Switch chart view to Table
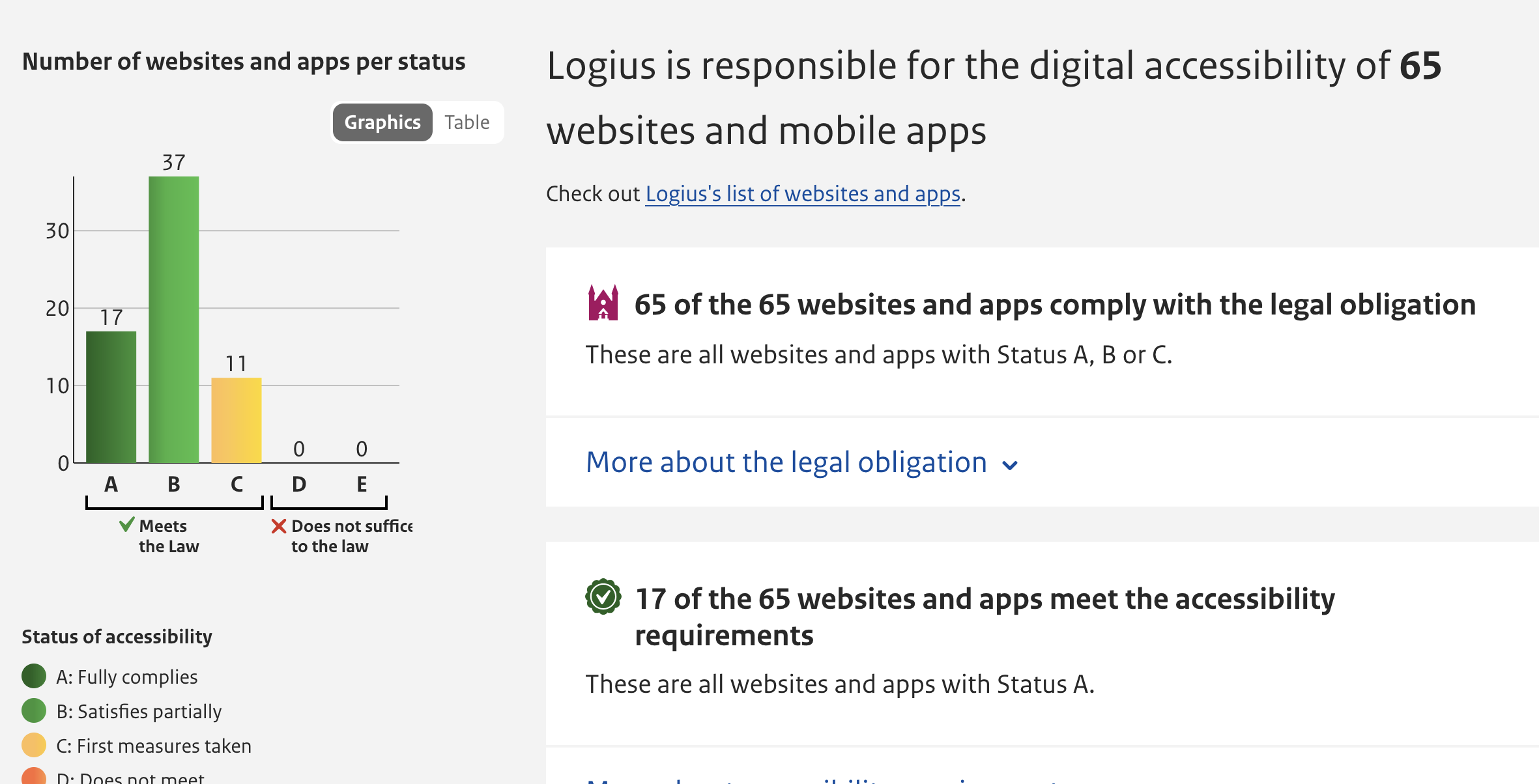The image size is (1539, 784). tap(467, 122)
